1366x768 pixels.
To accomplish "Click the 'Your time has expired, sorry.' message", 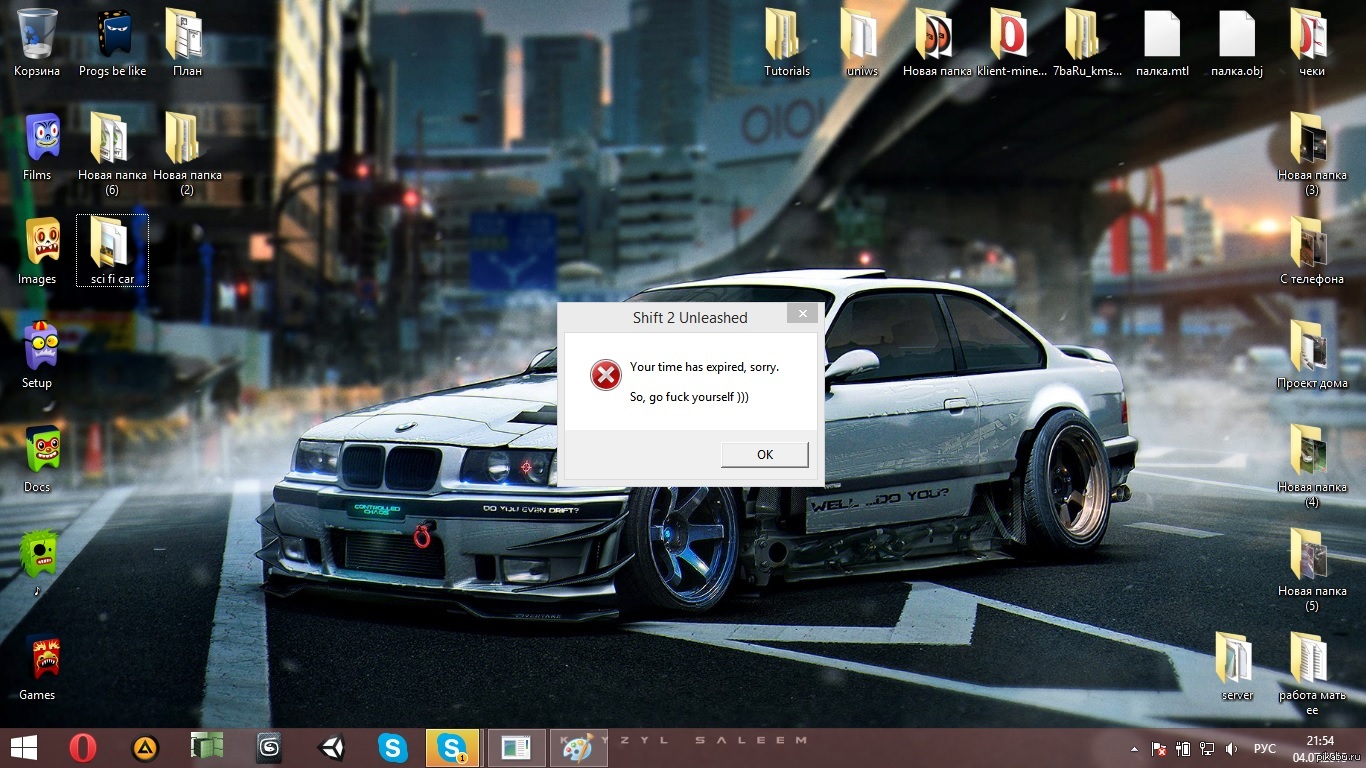I will click(x=704, y=367).
